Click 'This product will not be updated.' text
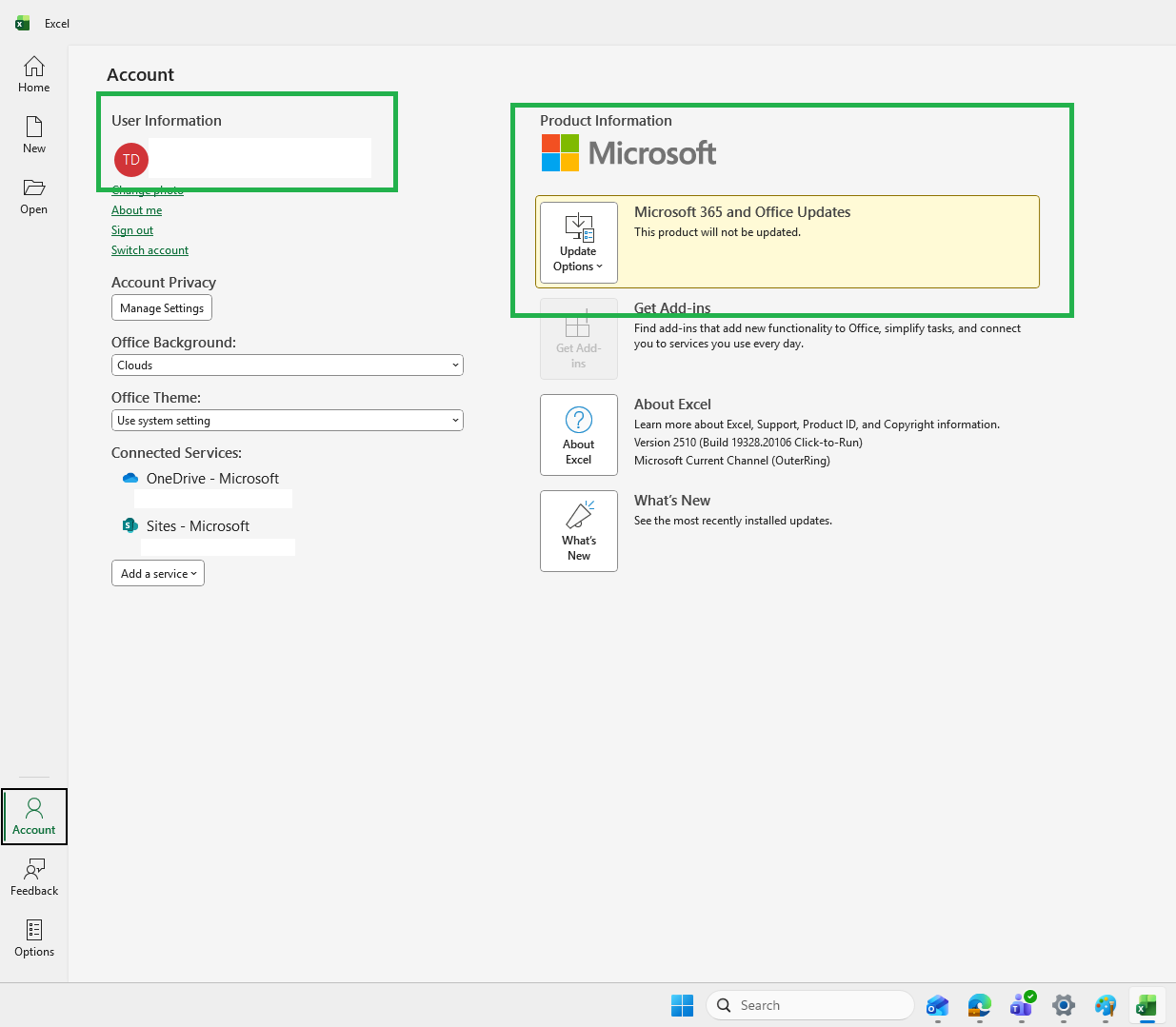Screen dimensions: 1176x1027 coord(717,232)
